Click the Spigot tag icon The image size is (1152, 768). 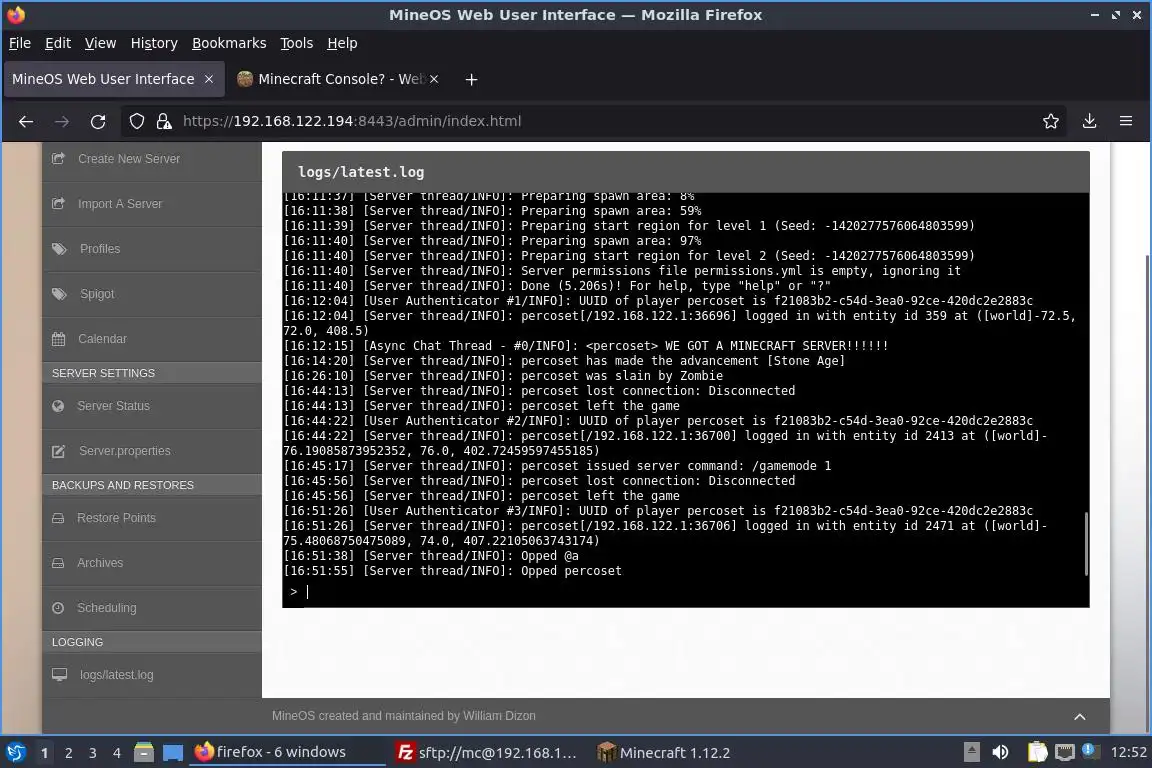coord(59,293)
